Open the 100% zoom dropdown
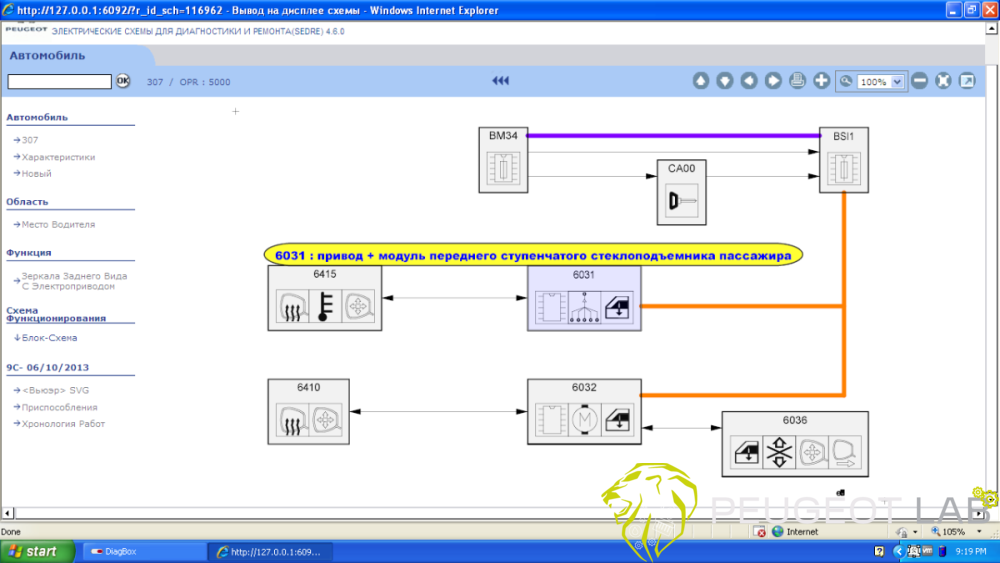 pyautogui.click(x=896, y=82)
